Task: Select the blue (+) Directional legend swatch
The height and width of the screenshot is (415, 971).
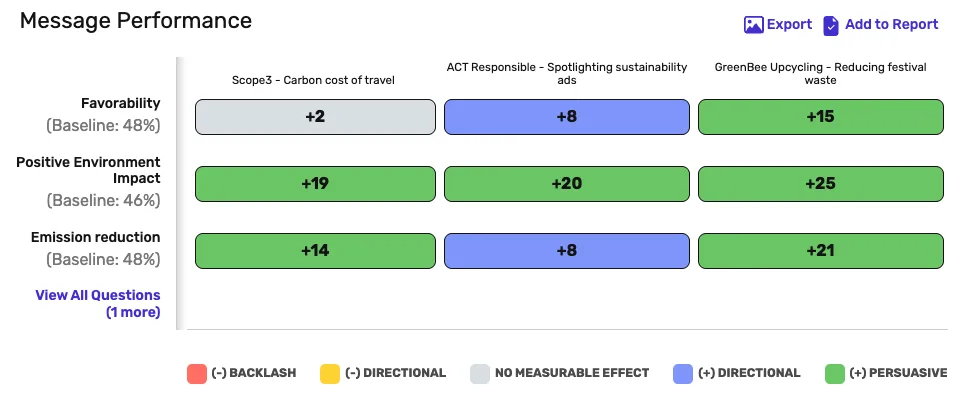Action: [x=683, y=374]
